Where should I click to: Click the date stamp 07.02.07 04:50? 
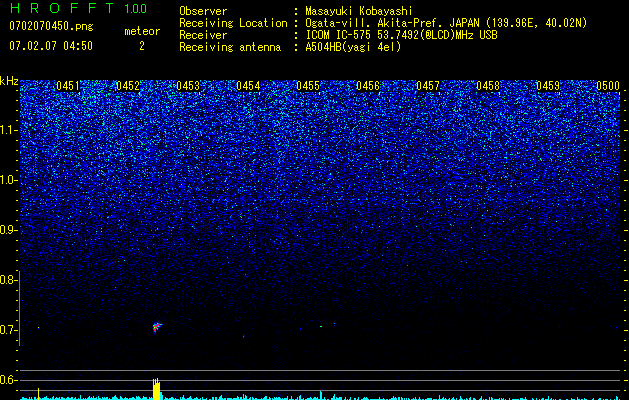point(51,46)
